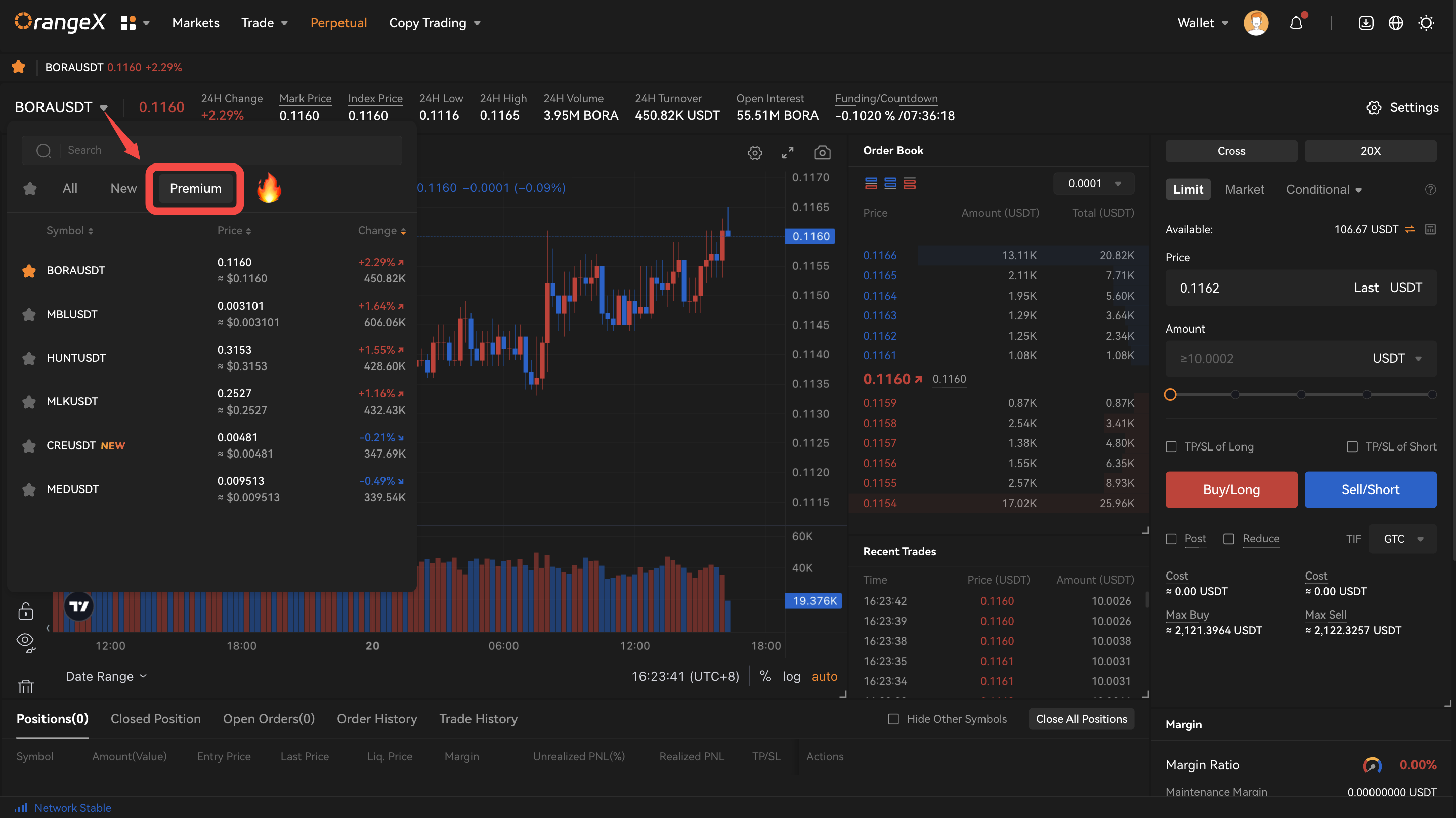Open the Order History tab

tap(377, 719)
